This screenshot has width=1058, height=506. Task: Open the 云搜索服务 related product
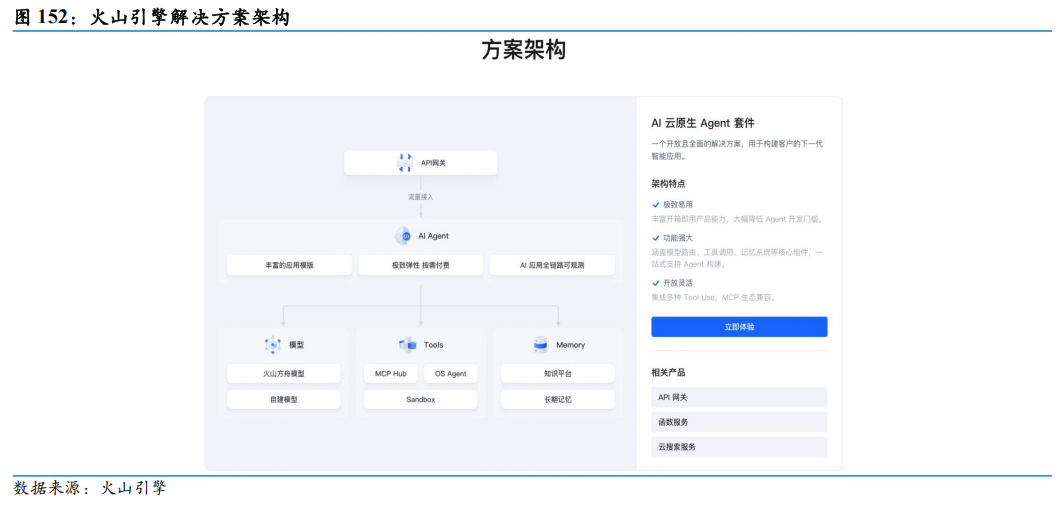[739, 447]
